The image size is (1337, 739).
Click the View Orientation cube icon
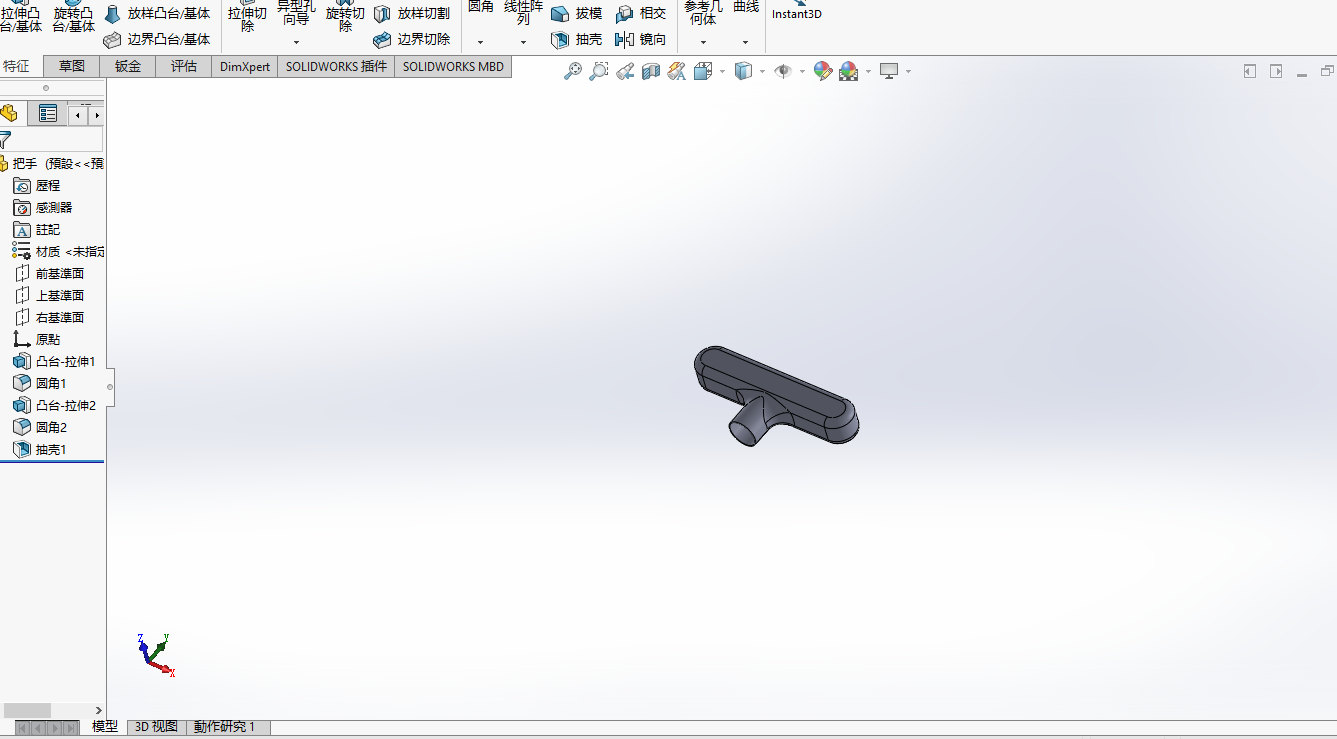tap(703, 71)
